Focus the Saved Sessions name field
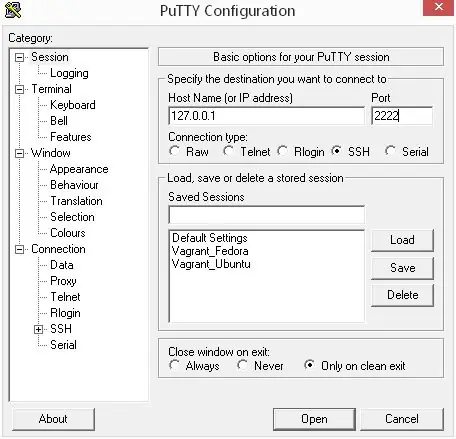 pos(267,215)
